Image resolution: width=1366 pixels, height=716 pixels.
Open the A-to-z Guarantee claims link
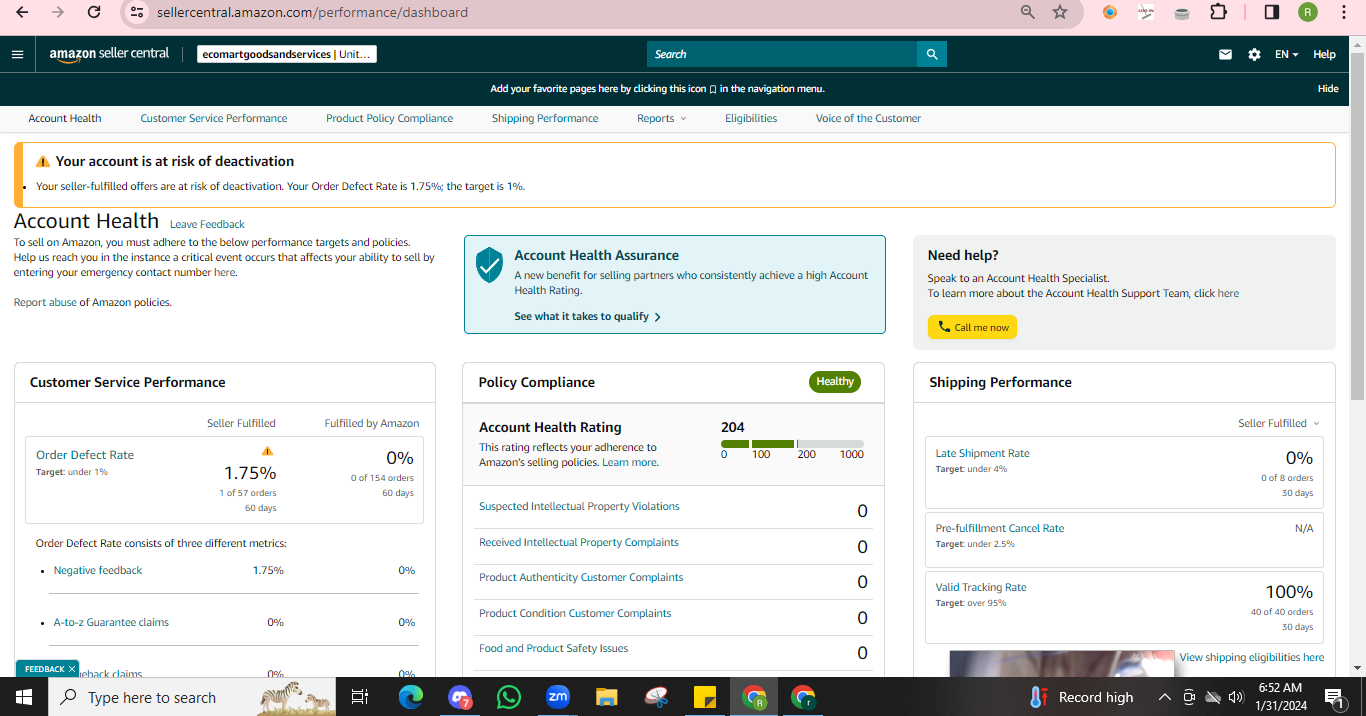[x=111, y=622]
